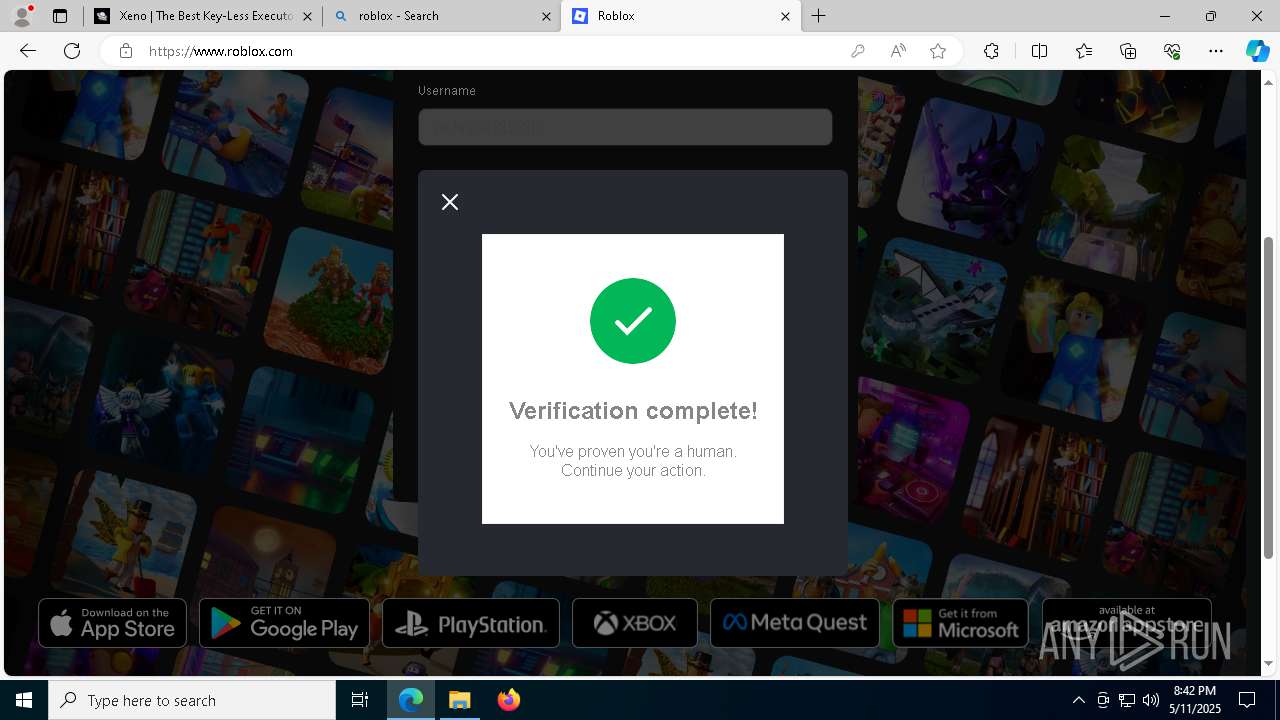Screen dimensions: 1280x720
Task: Open the notification center
Action: tap(1247, 700)
